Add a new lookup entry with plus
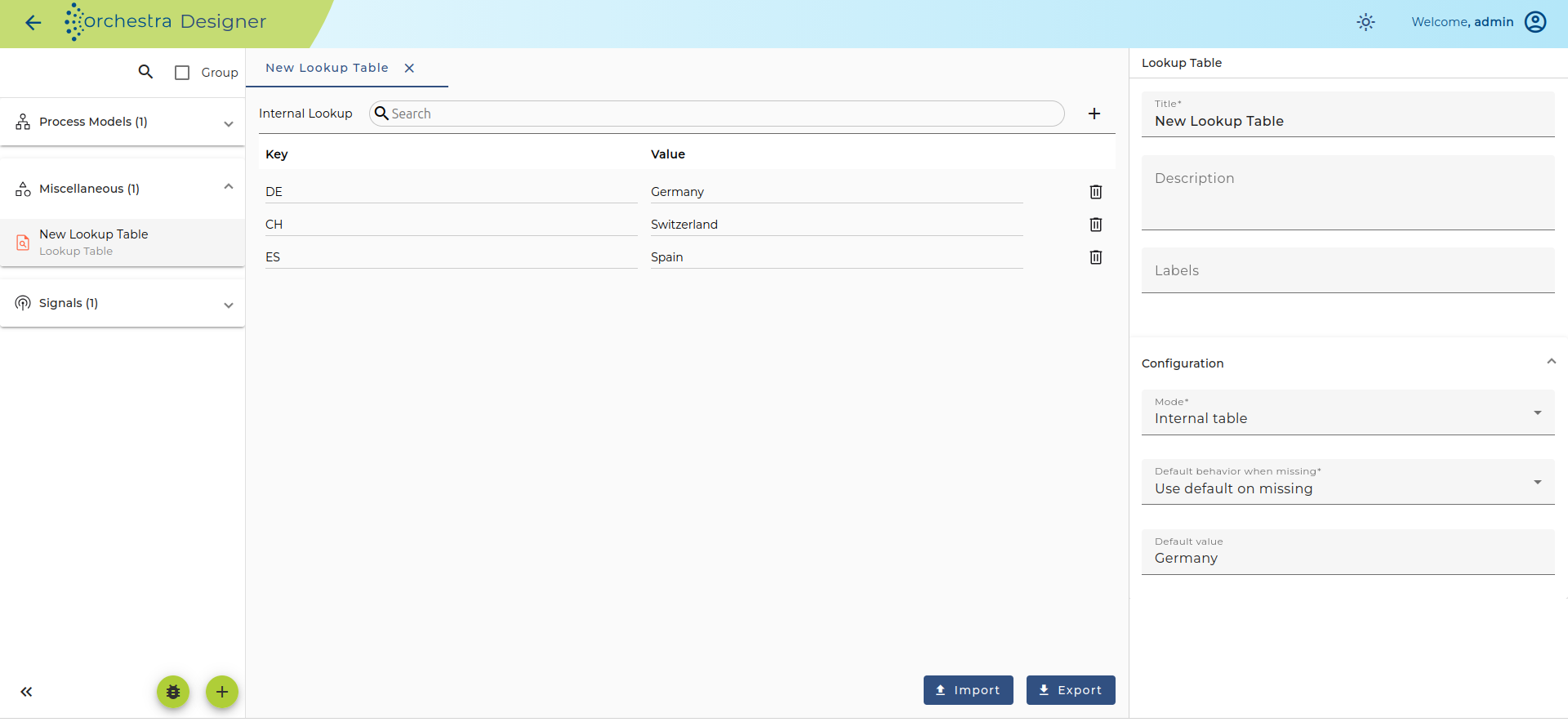 [x=1094, y=114]
